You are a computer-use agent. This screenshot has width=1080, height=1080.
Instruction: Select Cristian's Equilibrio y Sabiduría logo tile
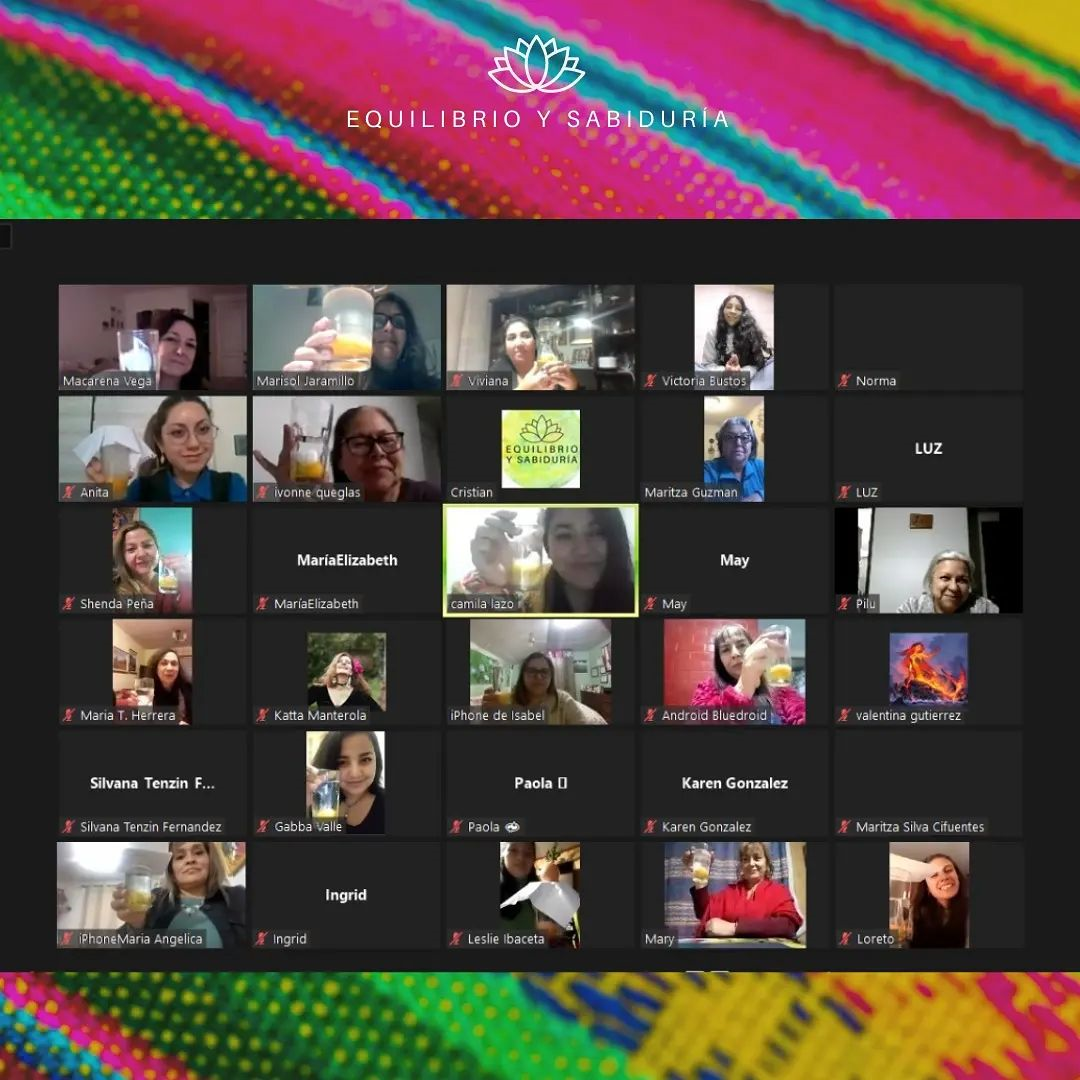(540, 449)
